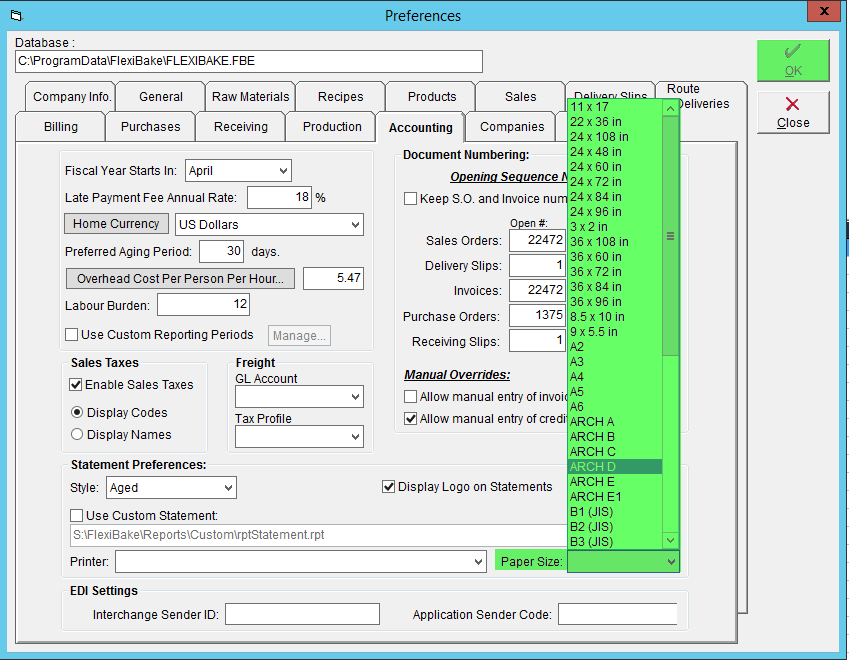849x660 pixels.
Task: Open the Company Info. tab
Action: point(71,97)
